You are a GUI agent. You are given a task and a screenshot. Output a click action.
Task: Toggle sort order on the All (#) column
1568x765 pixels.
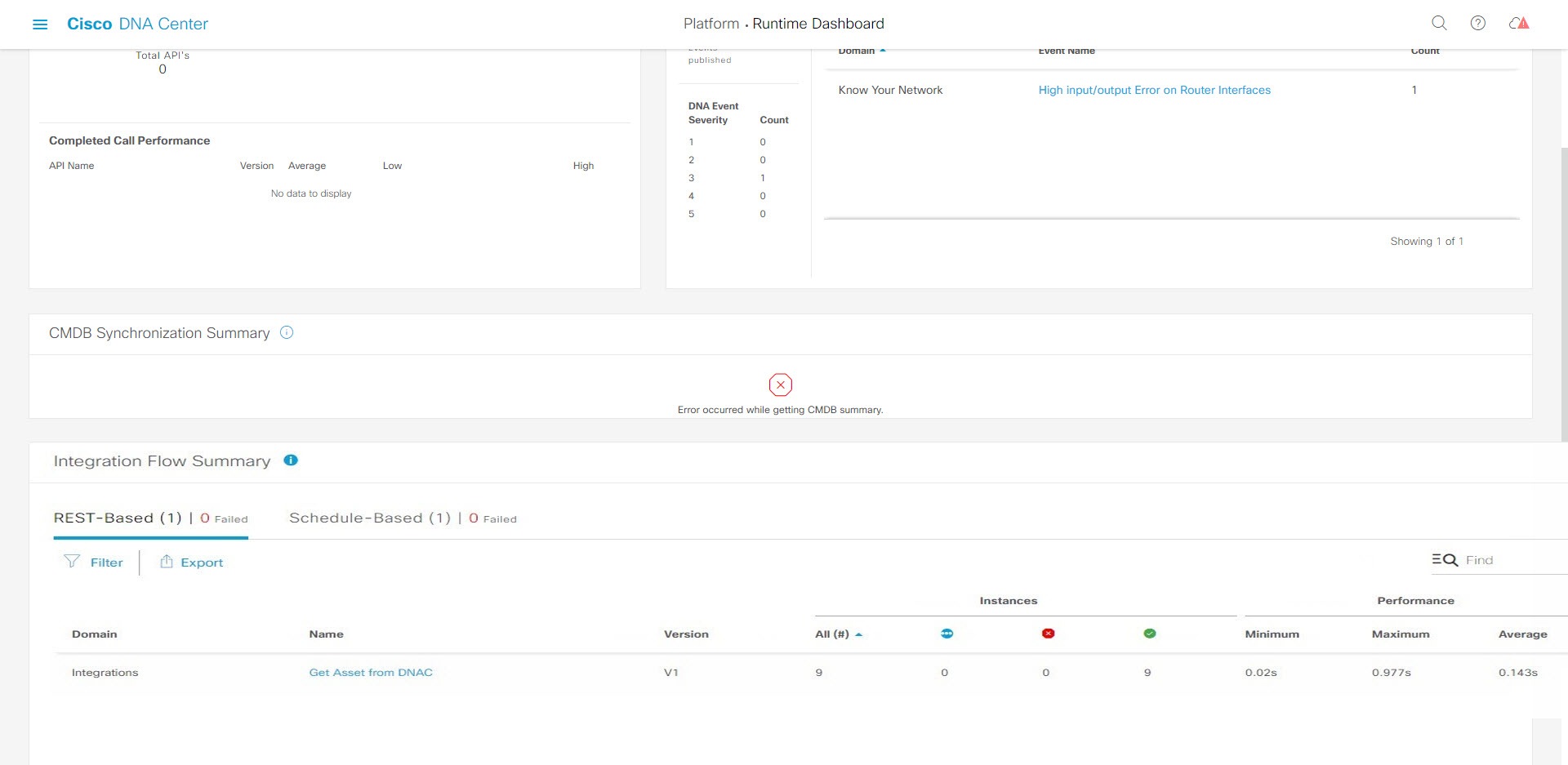click(859, 634)
